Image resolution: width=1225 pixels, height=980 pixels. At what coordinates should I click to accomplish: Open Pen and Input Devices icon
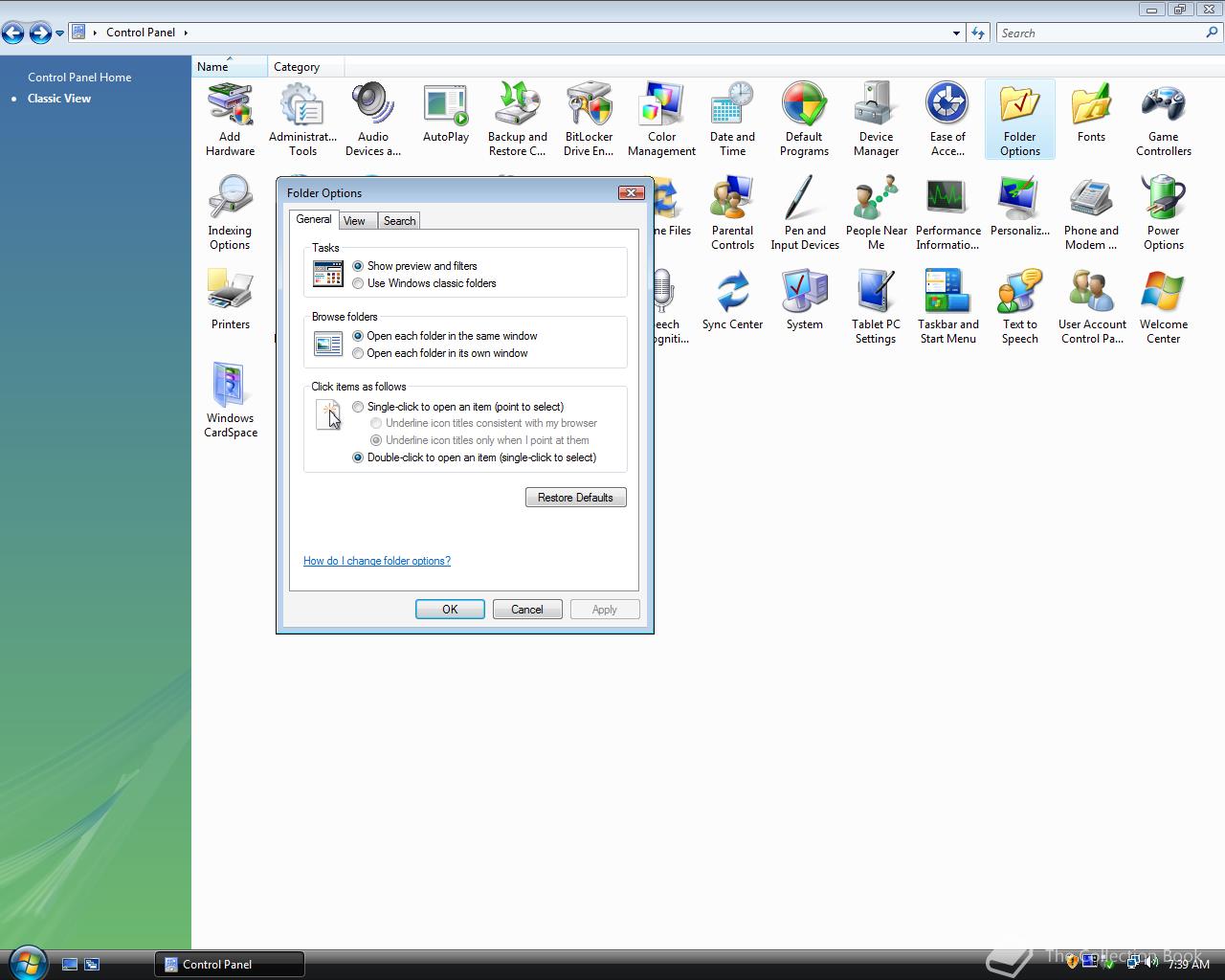point(805,213)
